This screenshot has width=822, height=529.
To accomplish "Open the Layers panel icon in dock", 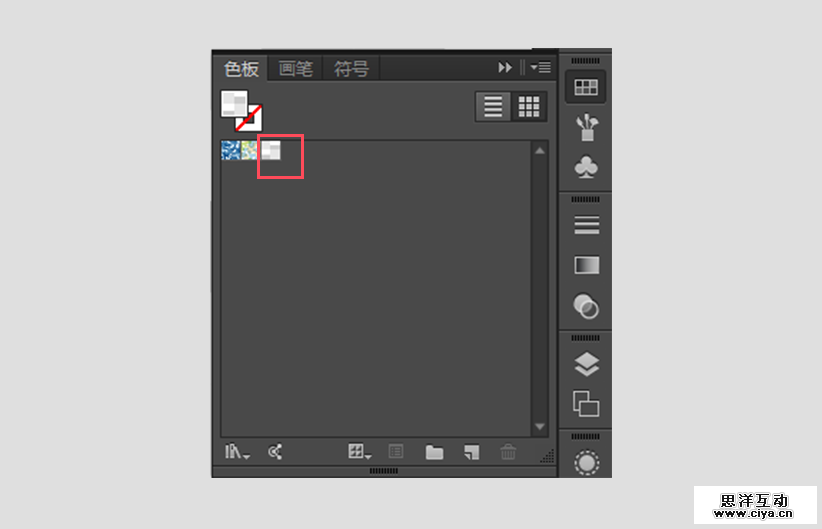I will click(587, 364).
